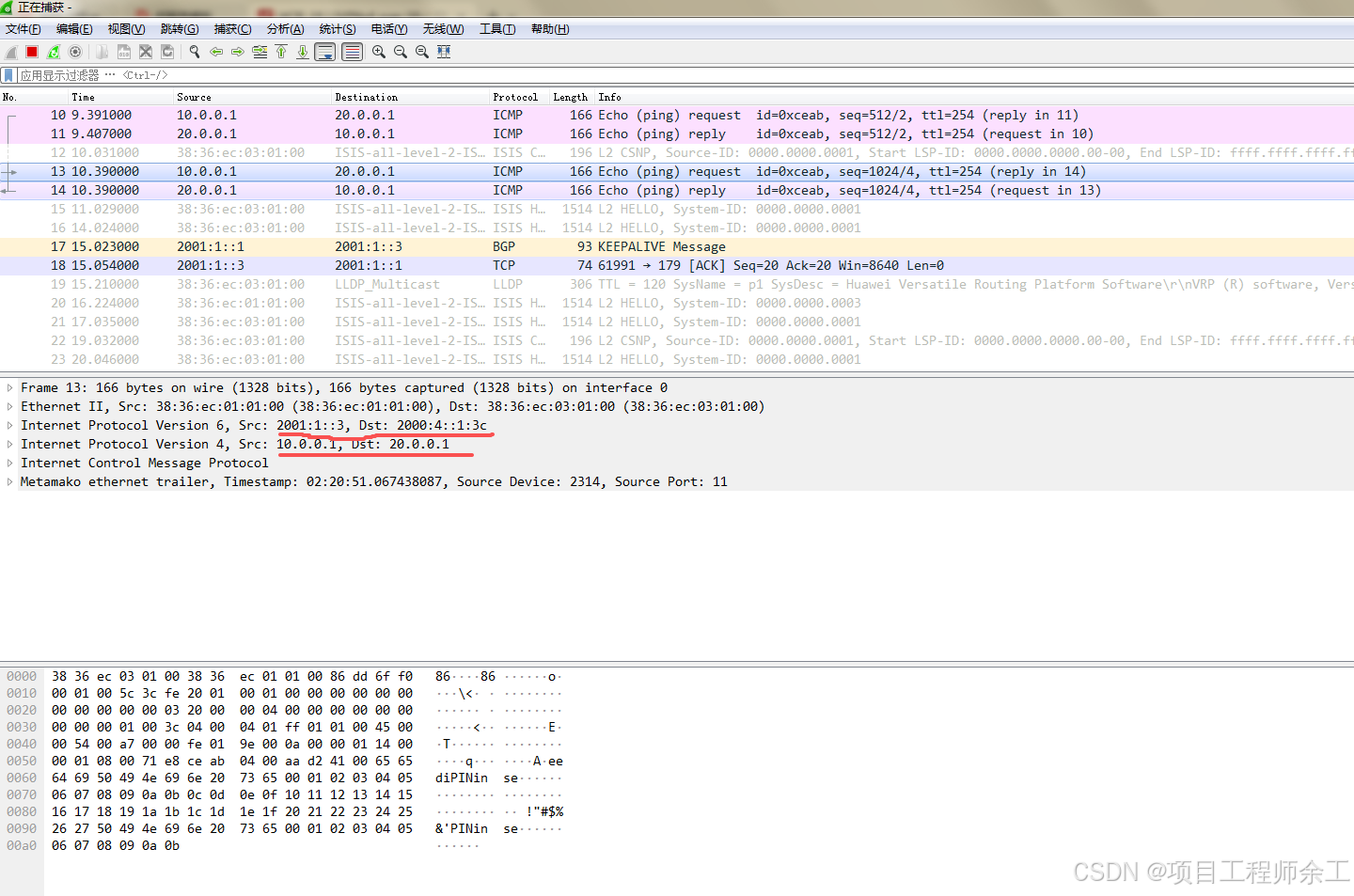1354x896 pixels.
Task: Expand the Metamako ethernet trailer row
Action: point(9,481)
